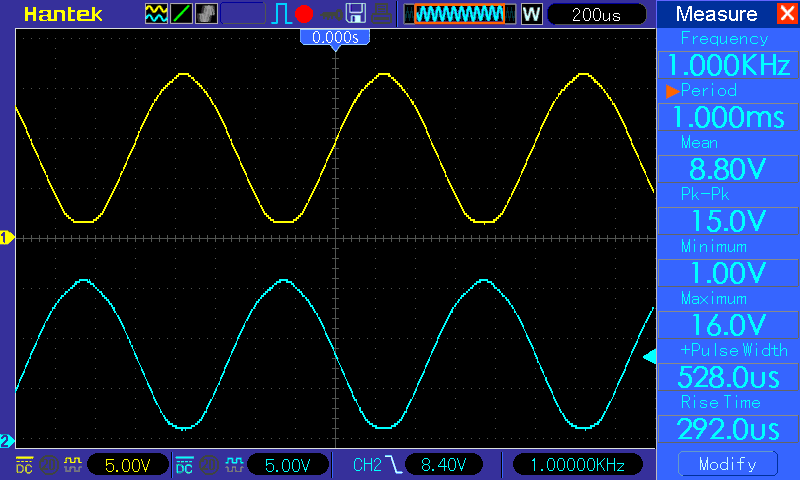
Task: Click the W window indicator icon
Action: [531, 14]
